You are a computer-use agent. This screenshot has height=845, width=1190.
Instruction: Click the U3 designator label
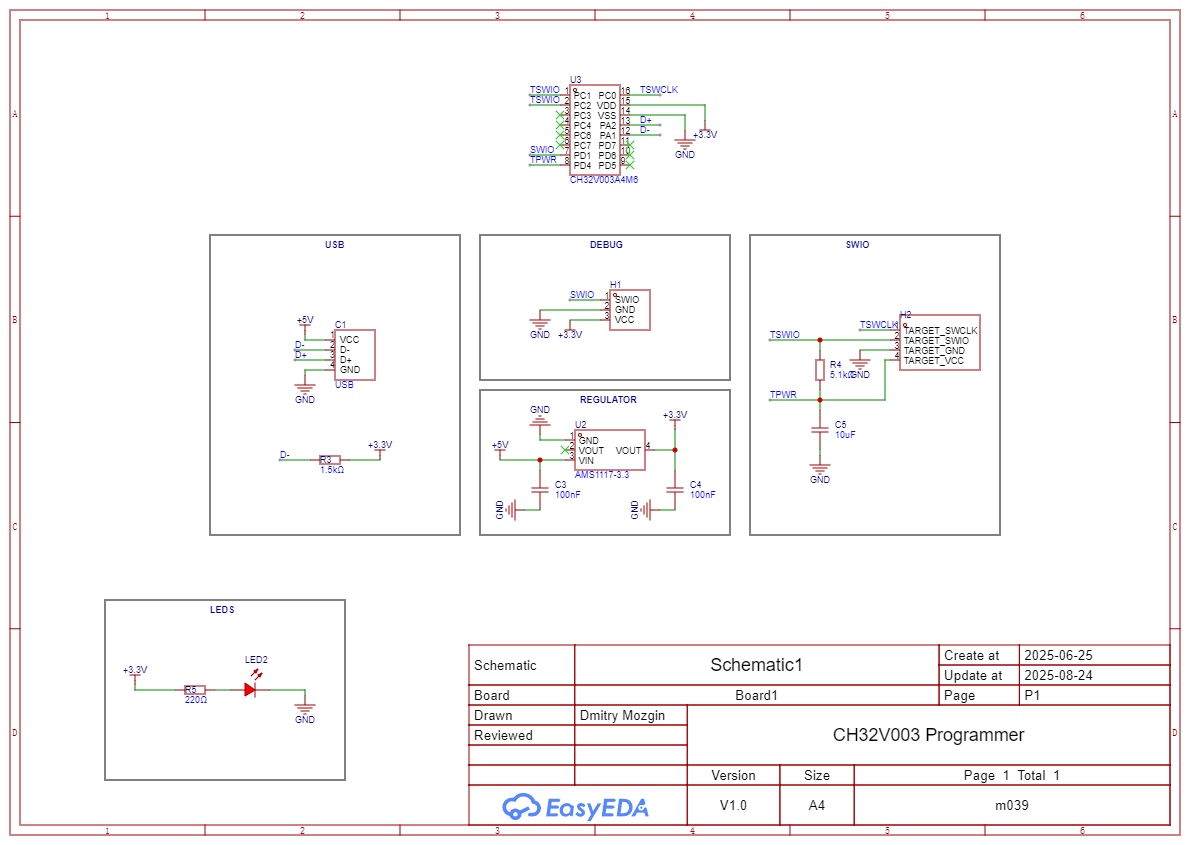tap(575, 80)
